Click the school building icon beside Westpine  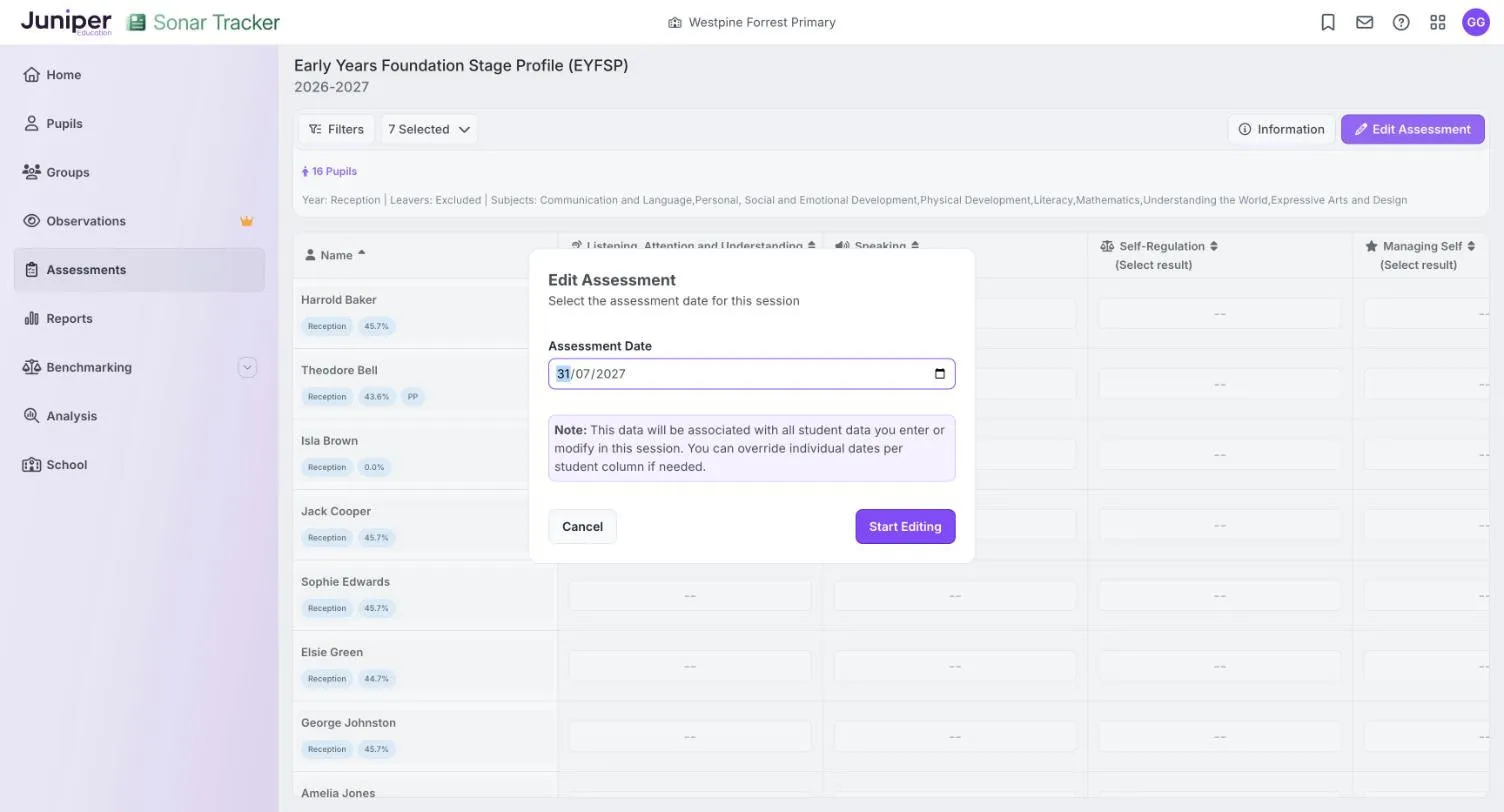pyautogui.click(x=675, y=22)
